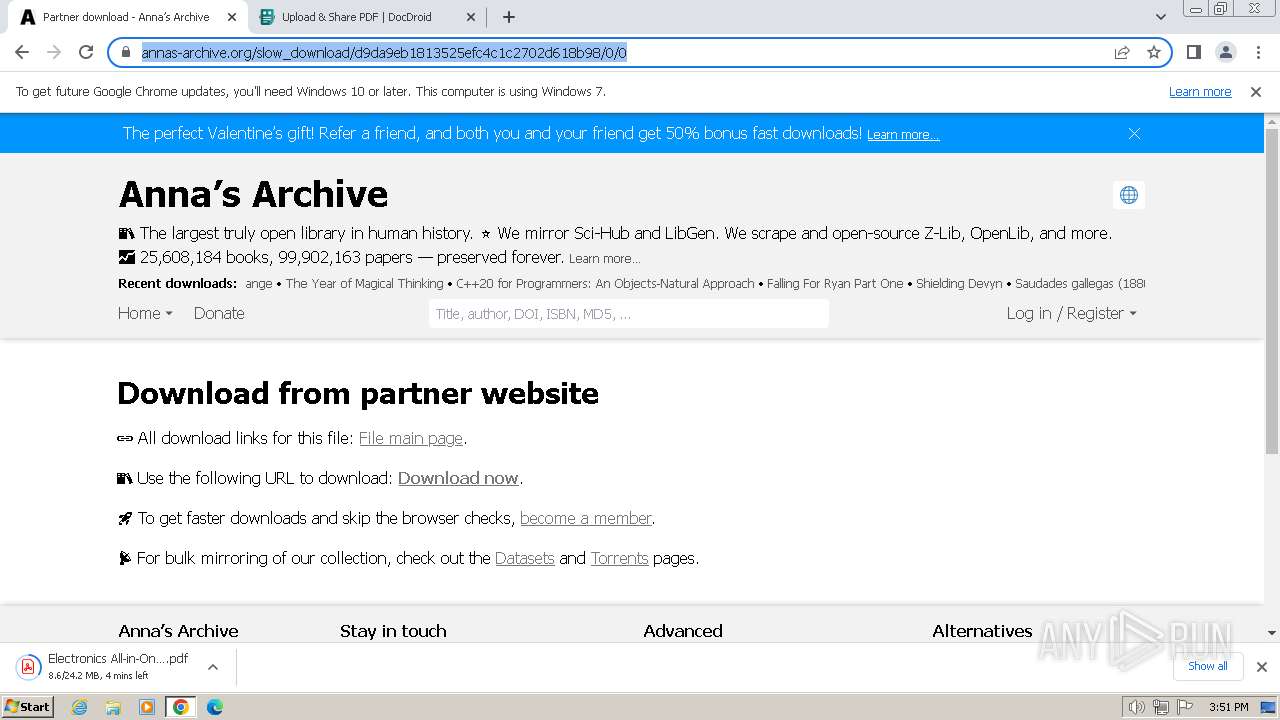Image resolution: width=1280 pixels, height=720 pixels.
Task: Open the Chrome three-dot menu
Action: coord(1258,52)
